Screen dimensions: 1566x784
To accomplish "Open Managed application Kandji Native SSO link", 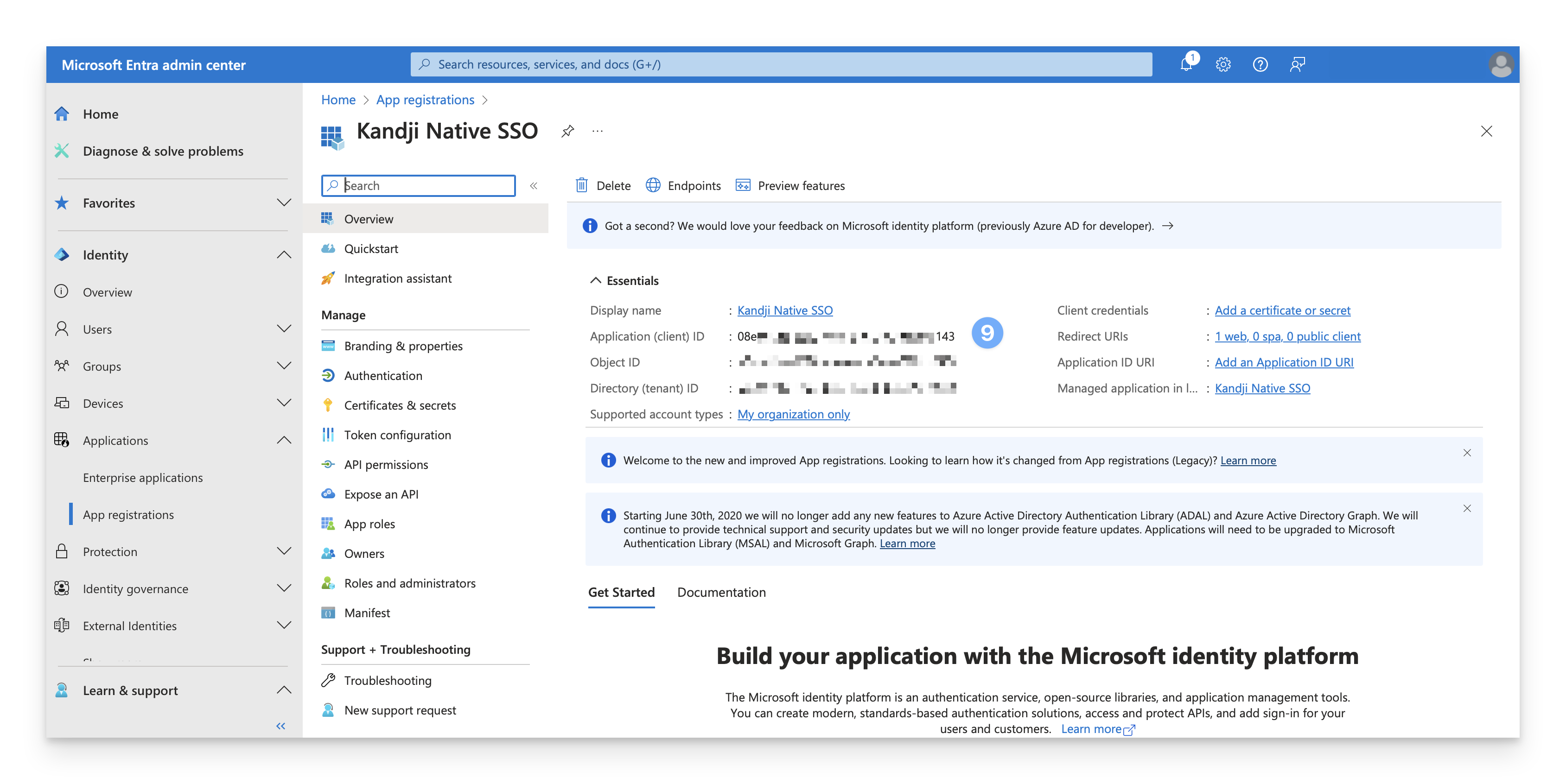I will pos(1262,388).
